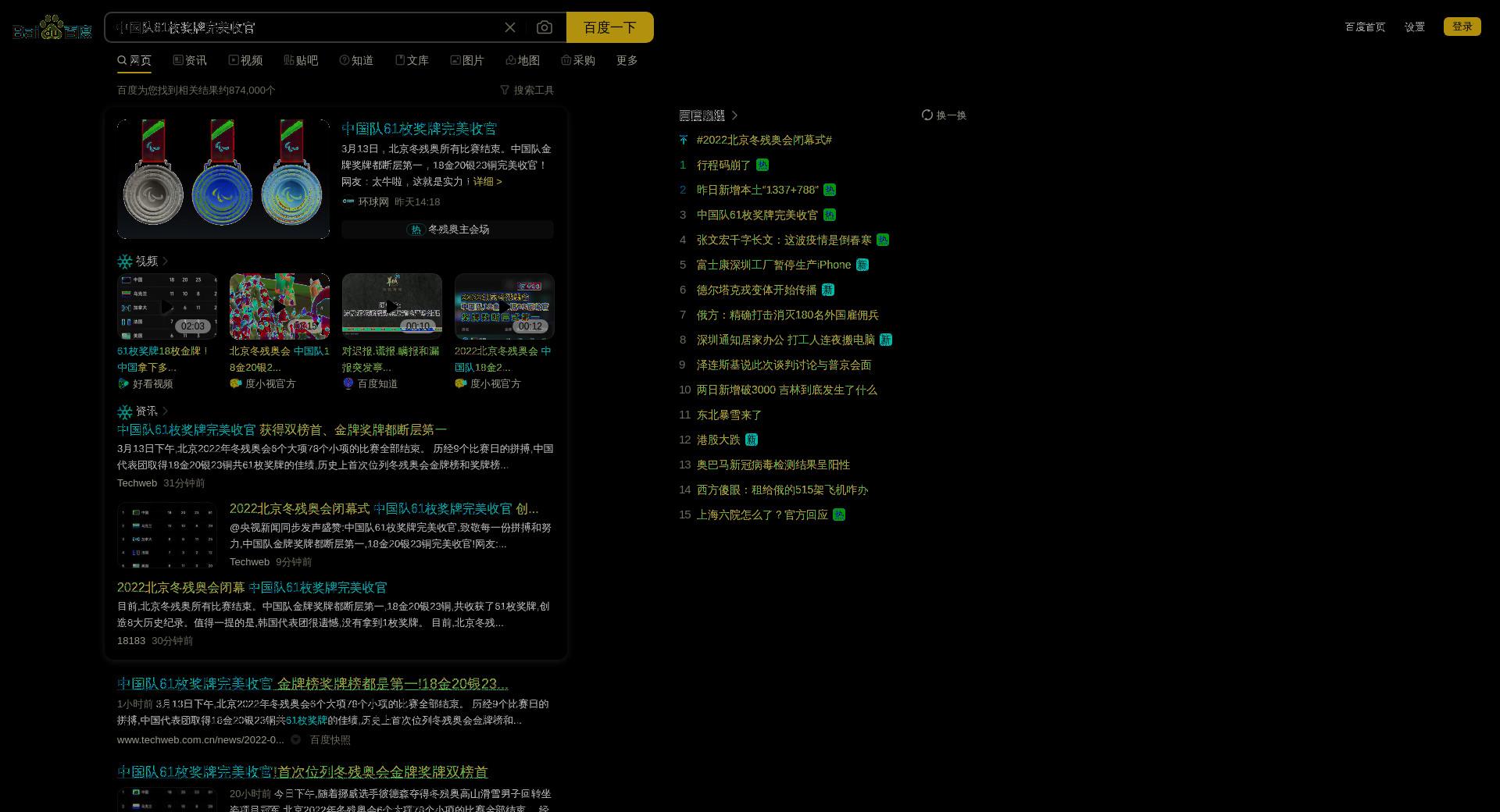This screenshot has height=812, width=1500.
Task: Click 百度知道 source icon
Action: point(348,383)
